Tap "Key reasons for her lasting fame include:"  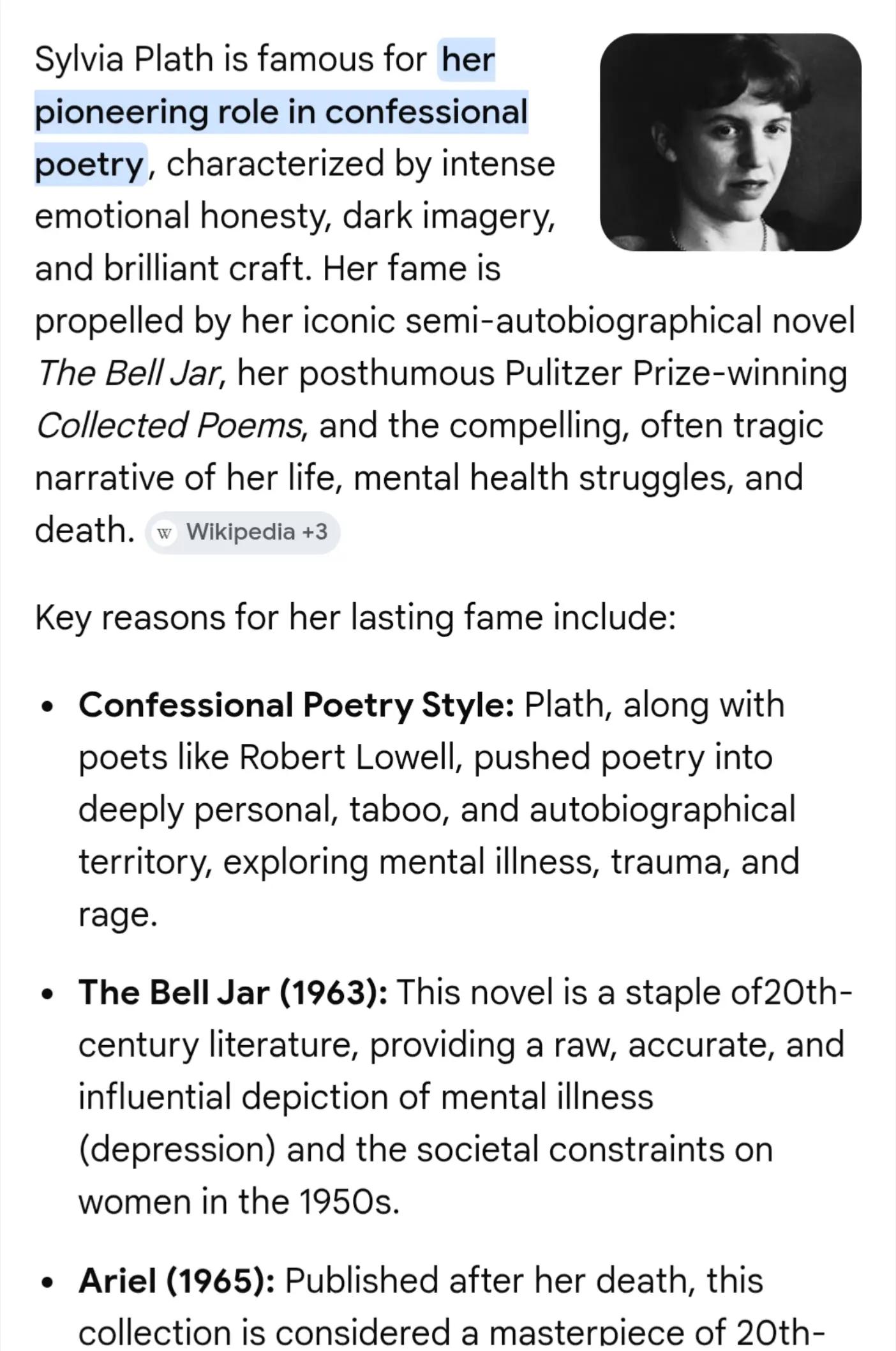pyautogui.click(x=355, y=617)
